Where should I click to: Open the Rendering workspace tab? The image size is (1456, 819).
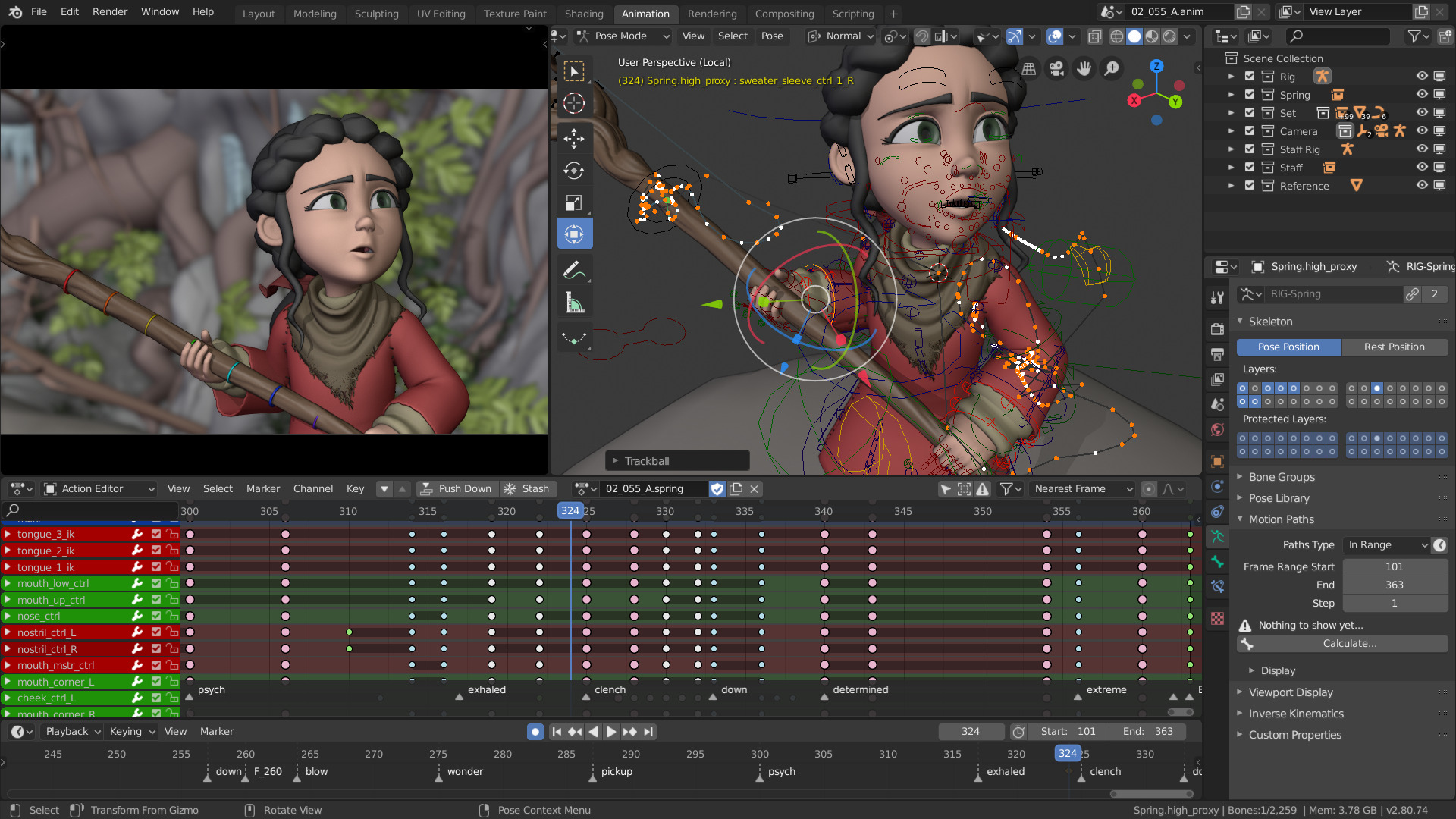click(x=711, y=13)
